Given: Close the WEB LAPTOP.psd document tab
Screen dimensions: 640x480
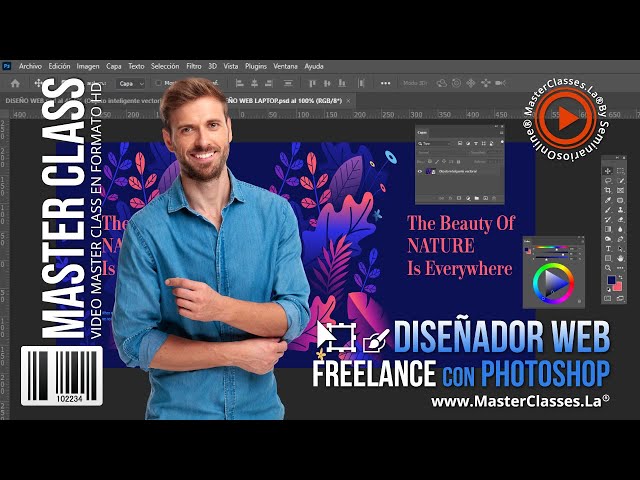Looking at the screenshot, I should pos(348,101).
